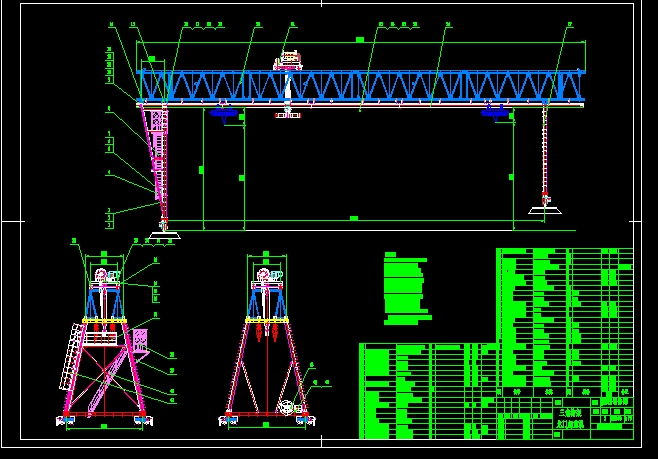Select the inclined ladder in the left side view

click(x=70, y=357)
